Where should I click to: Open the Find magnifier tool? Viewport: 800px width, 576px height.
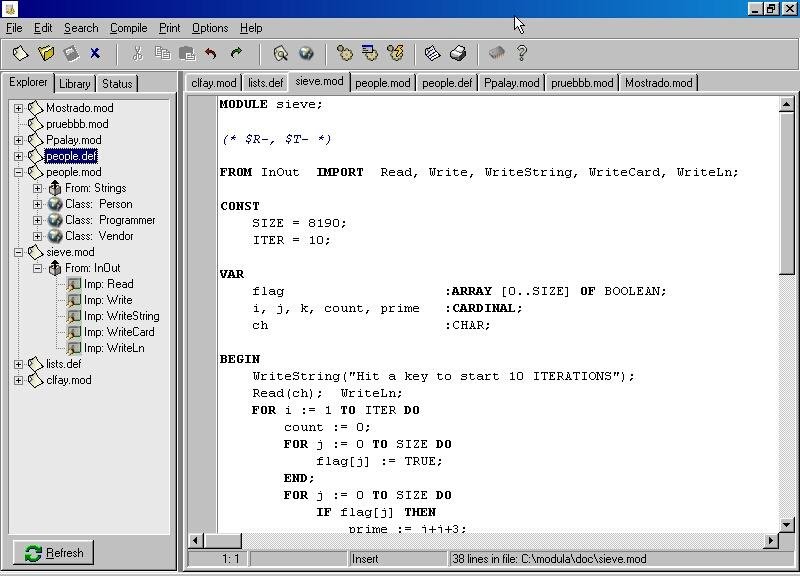[281, 54]
